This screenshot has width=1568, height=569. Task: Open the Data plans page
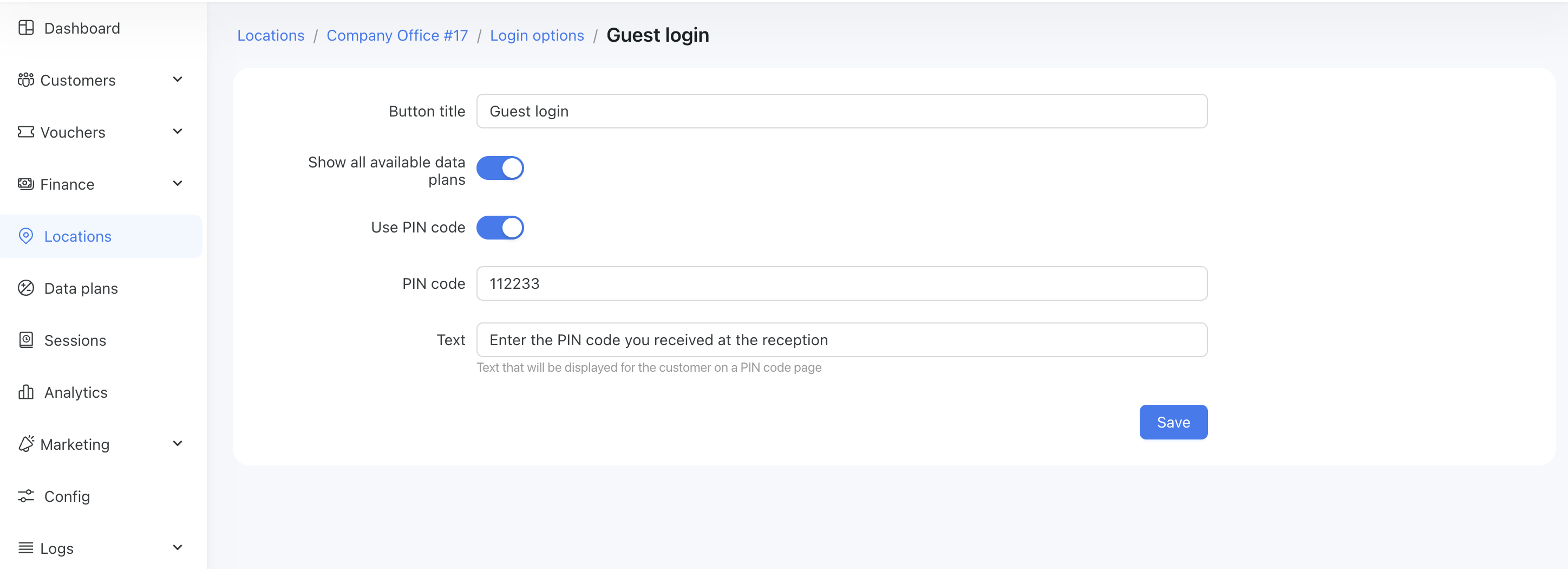coord(81,288)
